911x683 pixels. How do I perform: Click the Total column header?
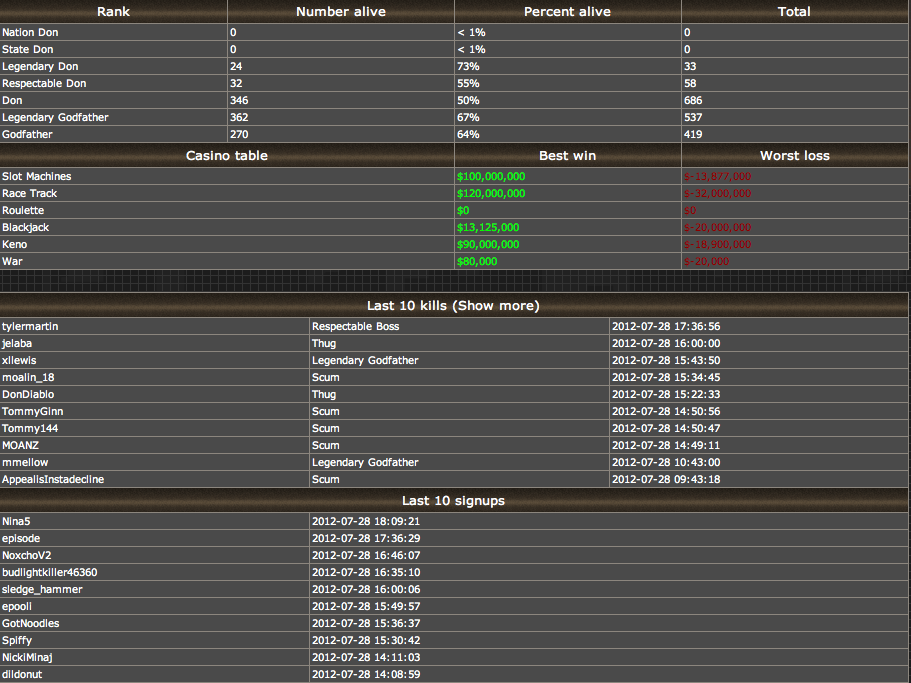[x=794, y=12]
